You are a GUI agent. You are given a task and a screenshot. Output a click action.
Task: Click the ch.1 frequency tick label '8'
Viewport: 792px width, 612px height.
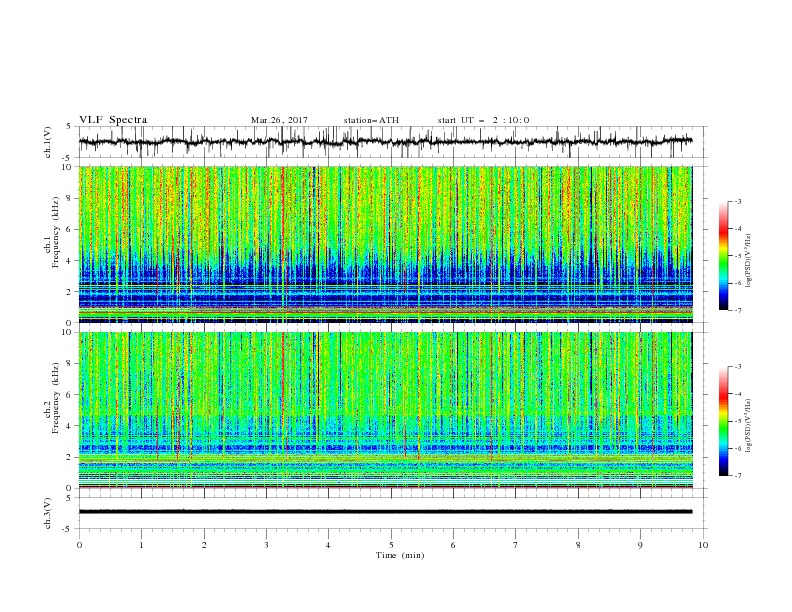pos(70,198)
